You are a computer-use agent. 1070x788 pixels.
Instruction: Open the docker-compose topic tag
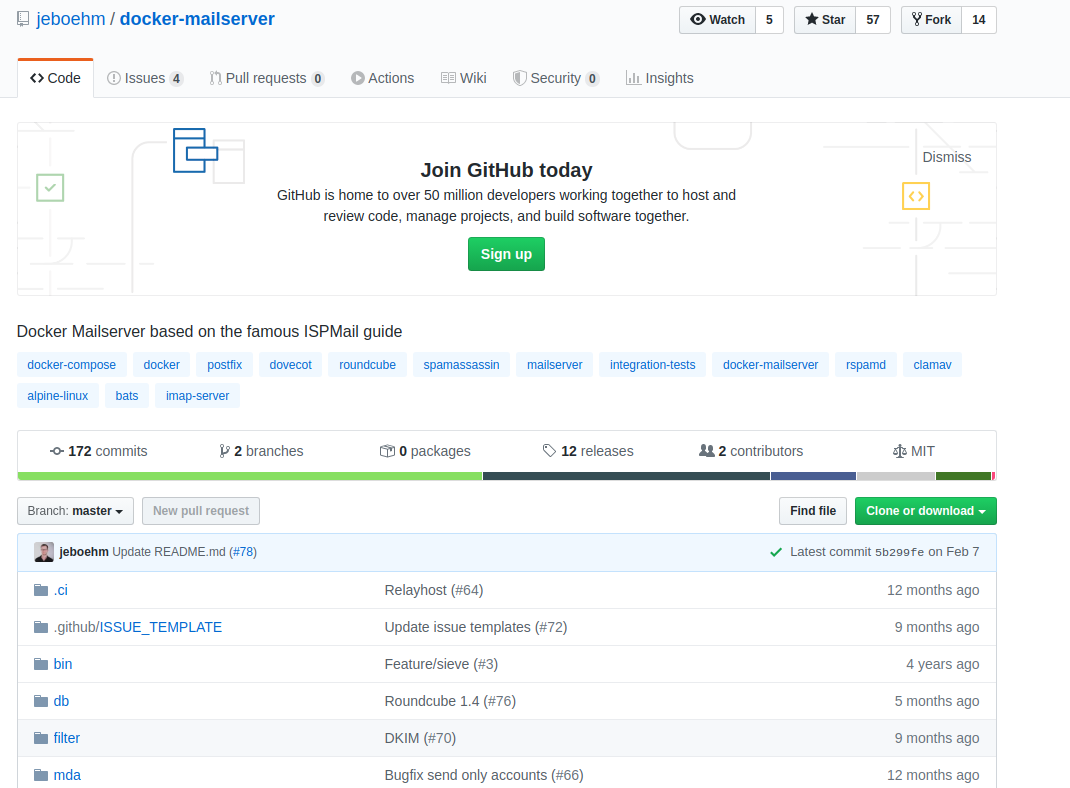point(72,365)
